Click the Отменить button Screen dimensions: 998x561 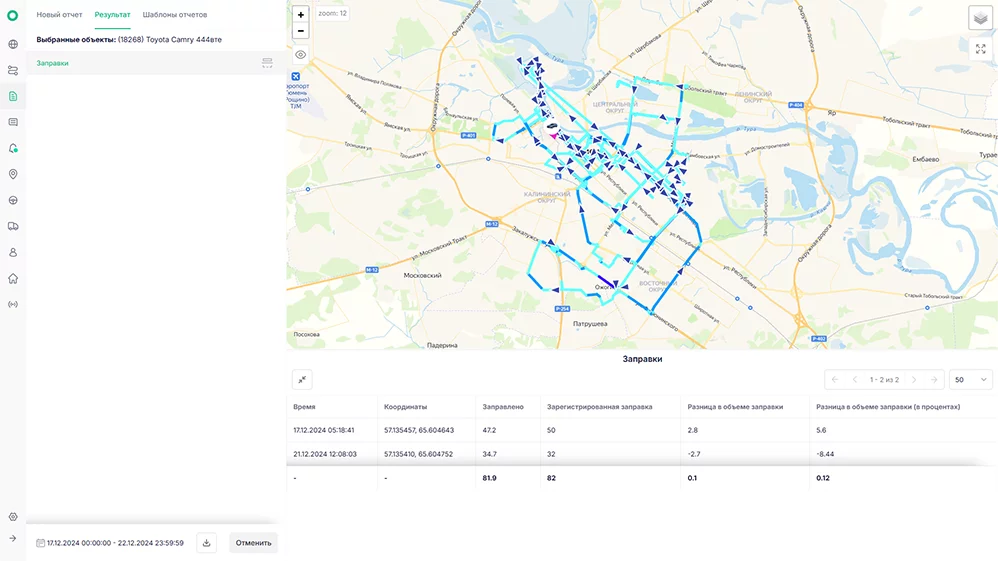click(253, 543)
